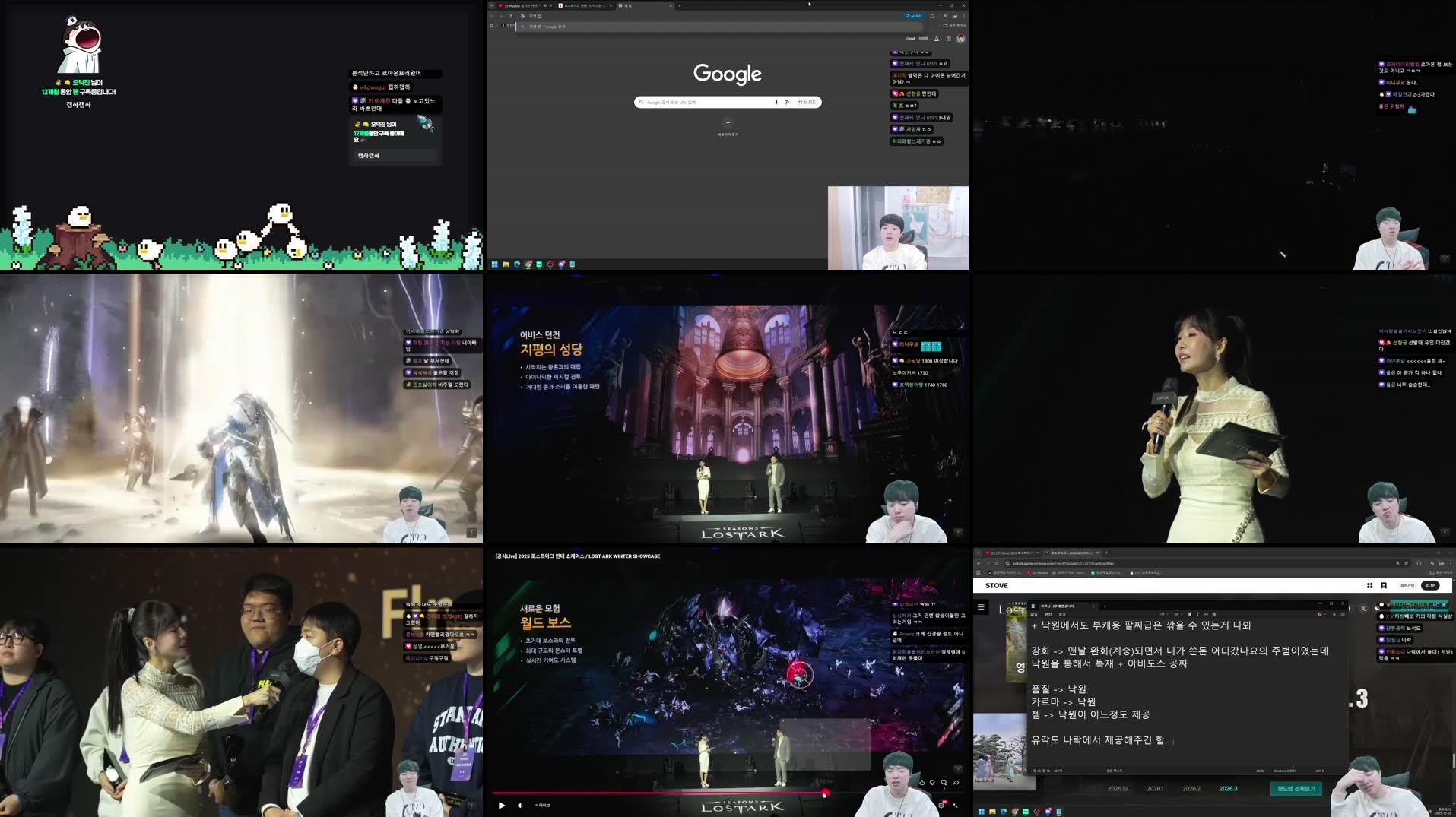Screen dimensions: 1456x817
Task: Open File Explorer from the taskbar
Action: coord(506,264)
